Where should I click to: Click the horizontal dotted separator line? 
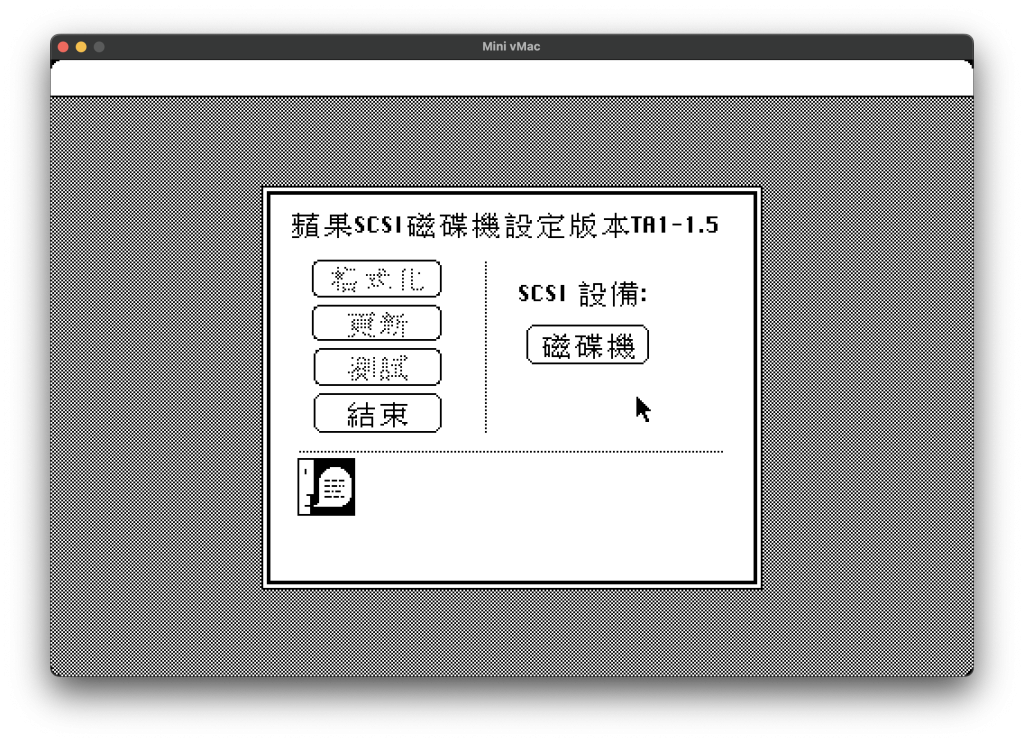pos(511,452)
